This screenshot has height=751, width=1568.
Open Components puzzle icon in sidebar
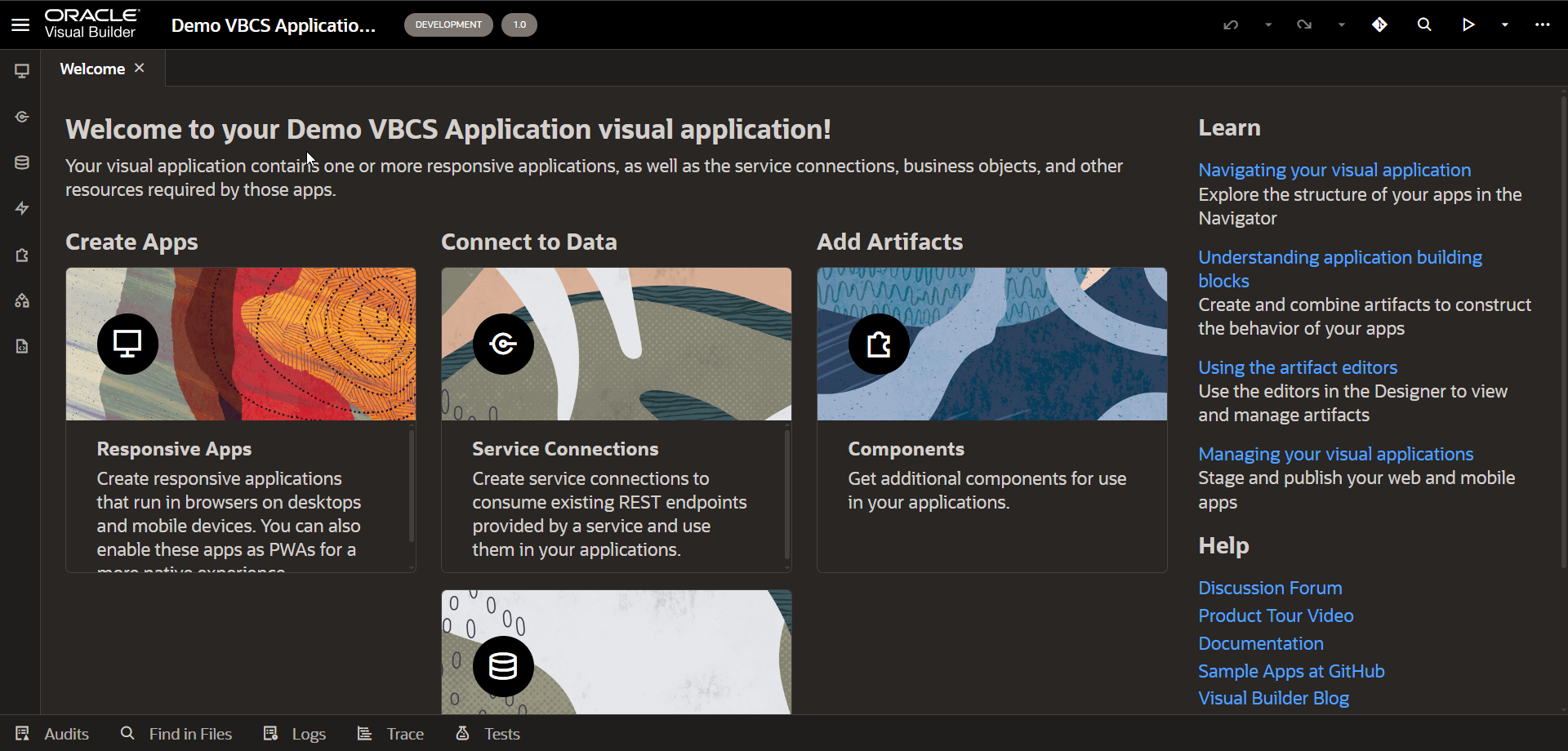(22, 255)
